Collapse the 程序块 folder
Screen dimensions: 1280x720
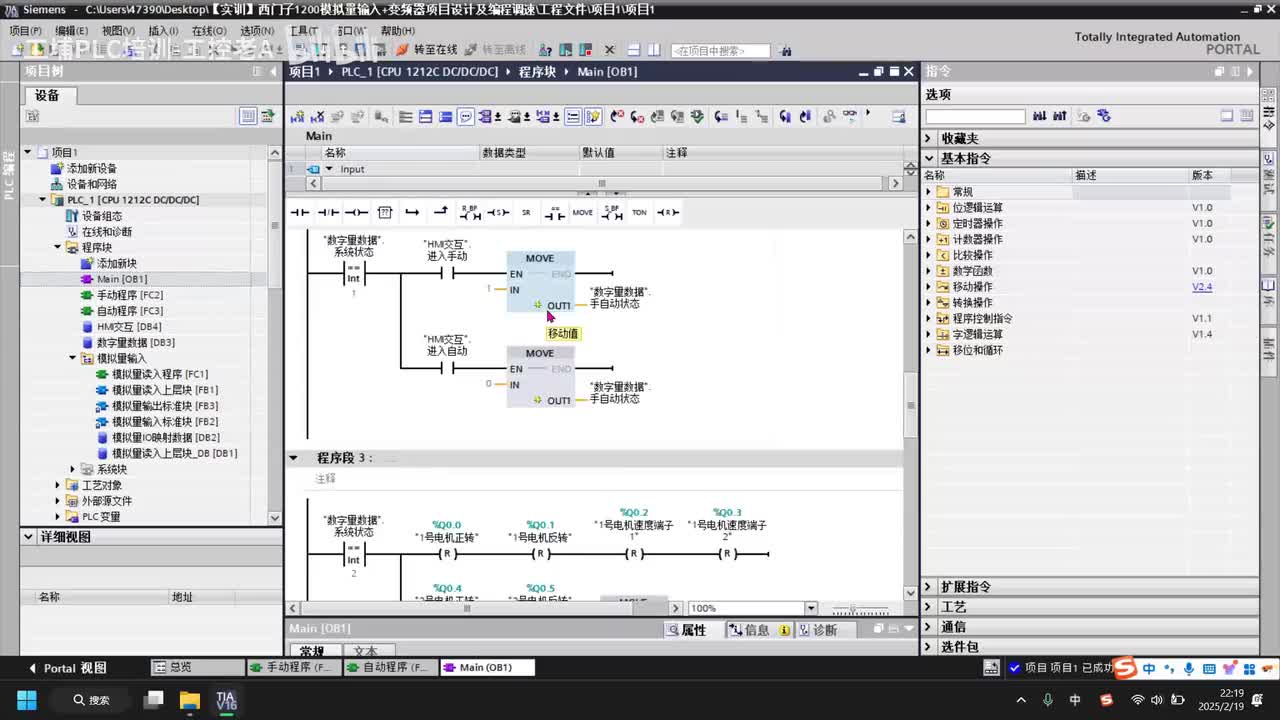[x=58, y=247]
